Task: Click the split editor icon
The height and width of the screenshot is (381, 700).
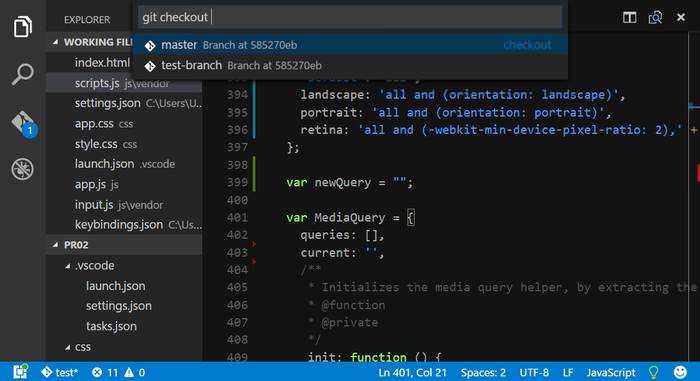Action: 629,17
